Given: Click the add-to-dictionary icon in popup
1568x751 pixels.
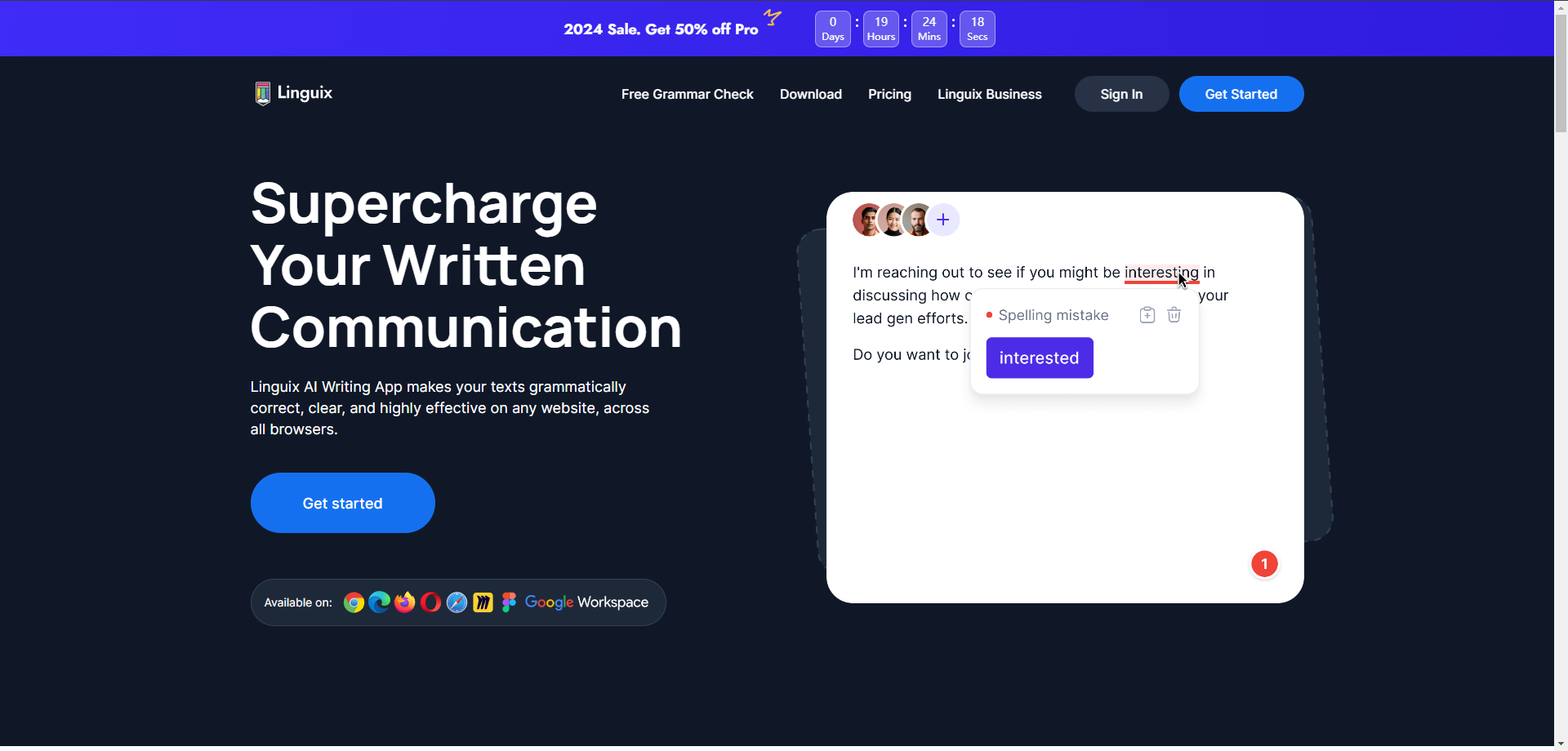Looking at the screenshot, I should [x=1147, y=315].
